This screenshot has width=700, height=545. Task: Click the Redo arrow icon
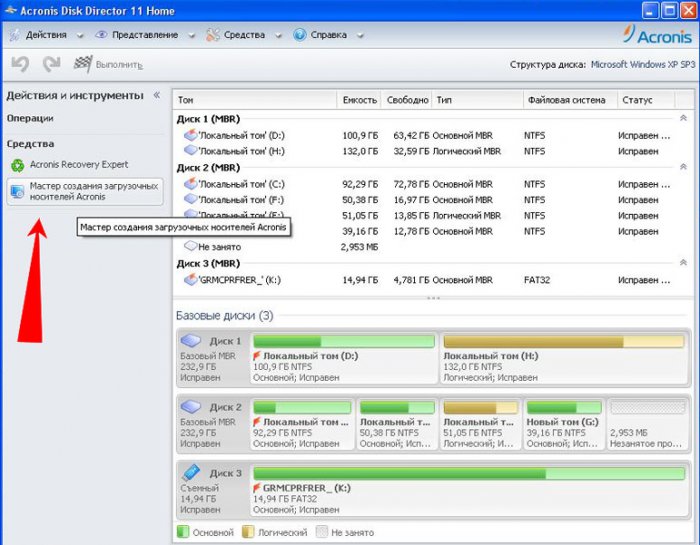[51, 64]
